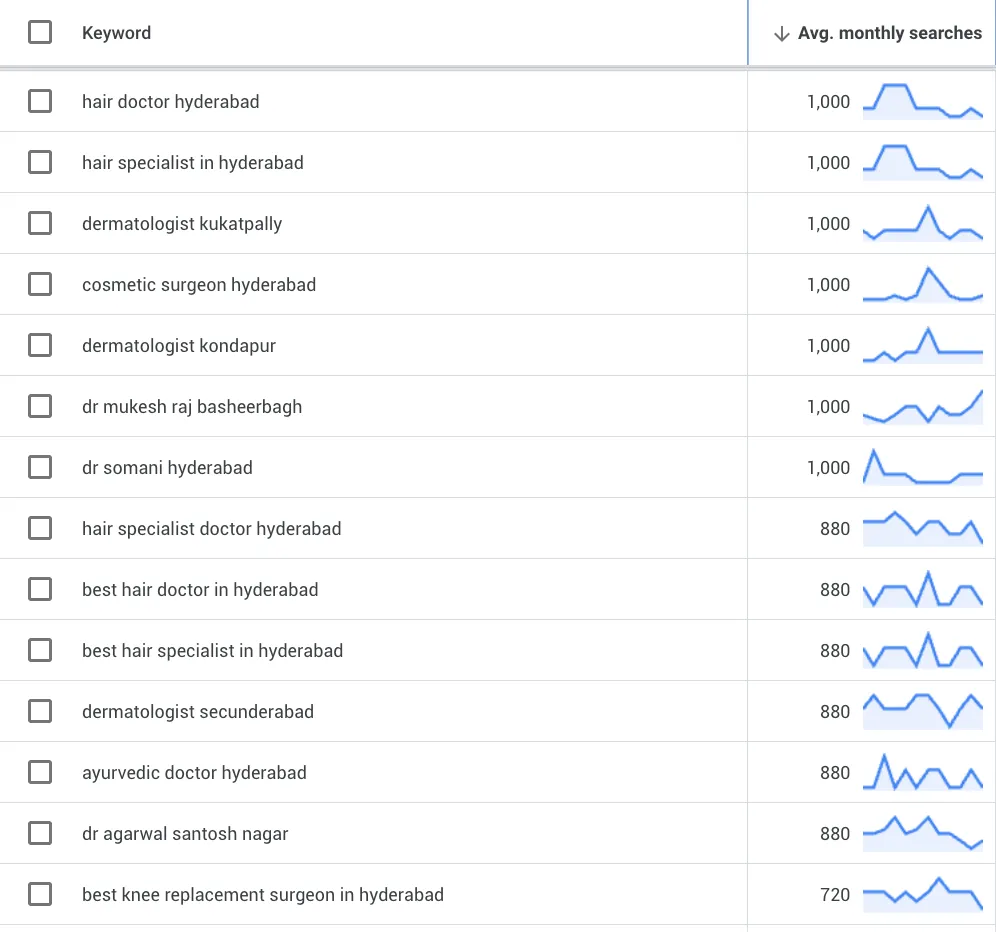The width and height of the screenshot is (996, 932).
Task: Check 'best hair specialist in hyderabad' checkbox
Action: pos(40,650)
